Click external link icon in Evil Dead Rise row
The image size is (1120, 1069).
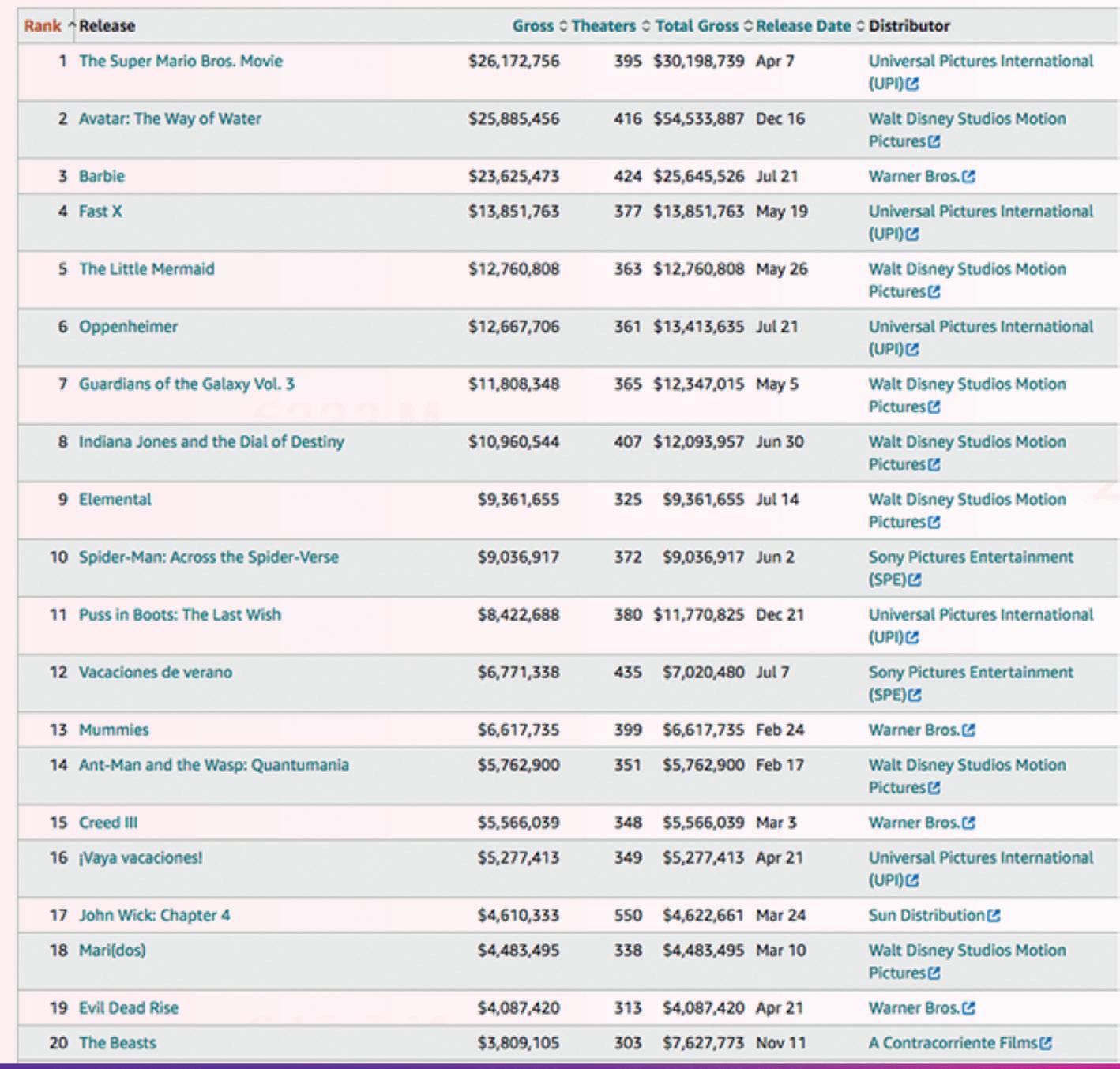pos(969,1008)
